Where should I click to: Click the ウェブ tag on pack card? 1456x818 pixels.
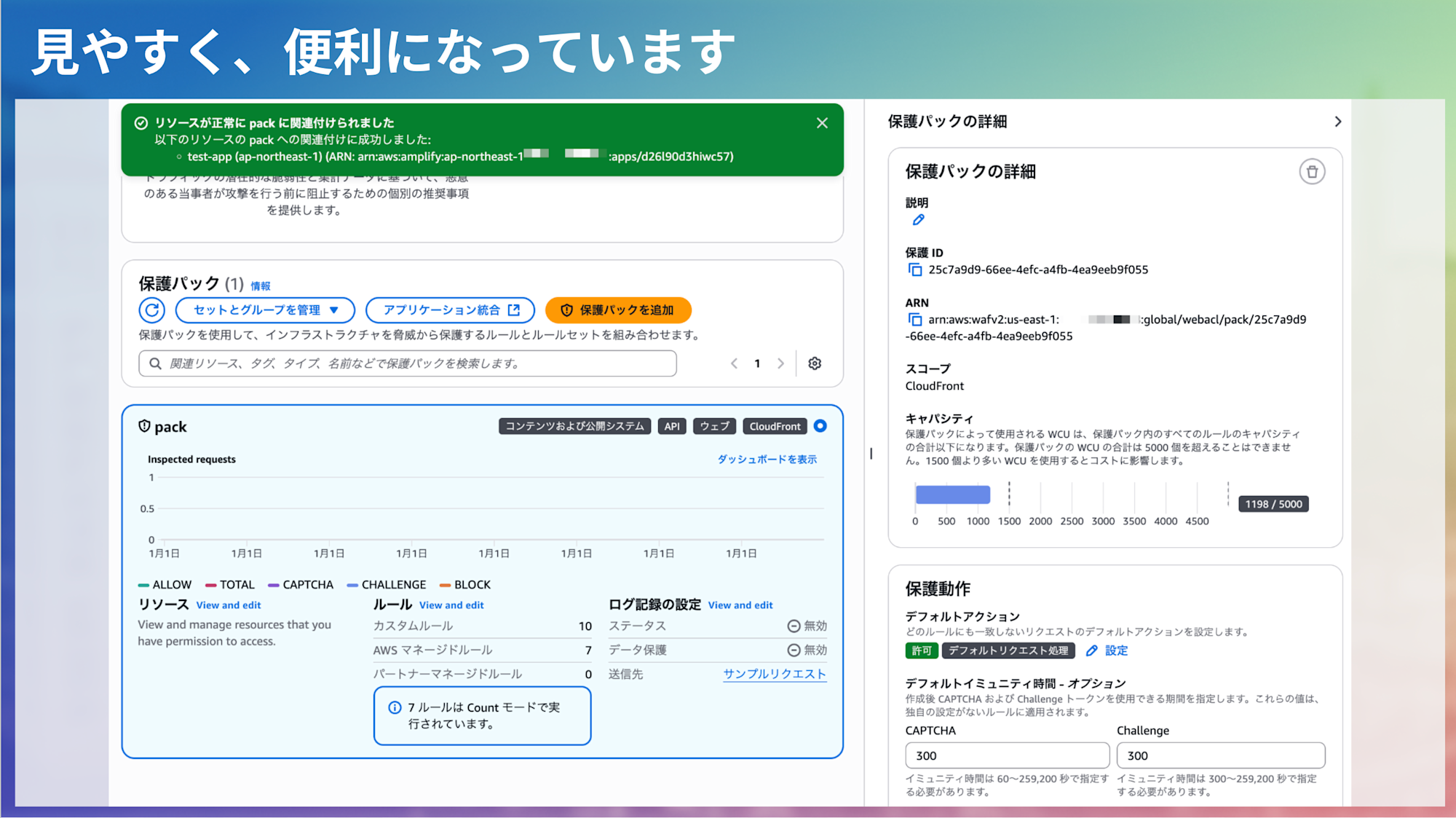(715, 426)
